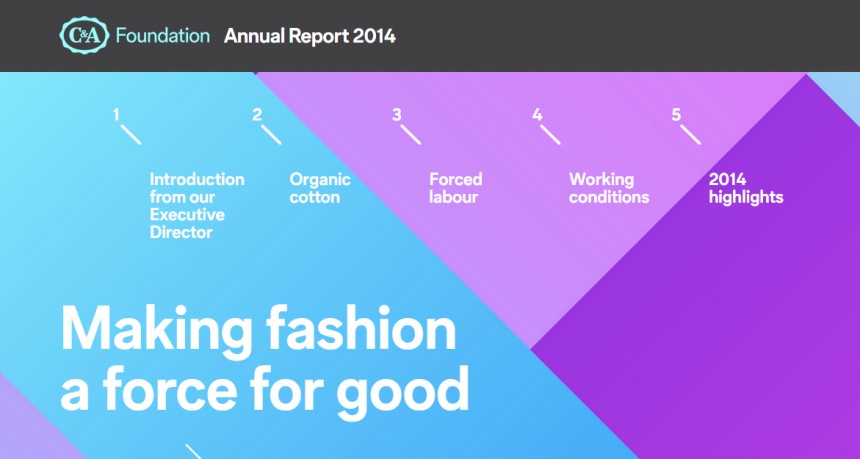Select the Making fashion headline line
This screenshot has height=459, width=860.
tap(258, 331)
